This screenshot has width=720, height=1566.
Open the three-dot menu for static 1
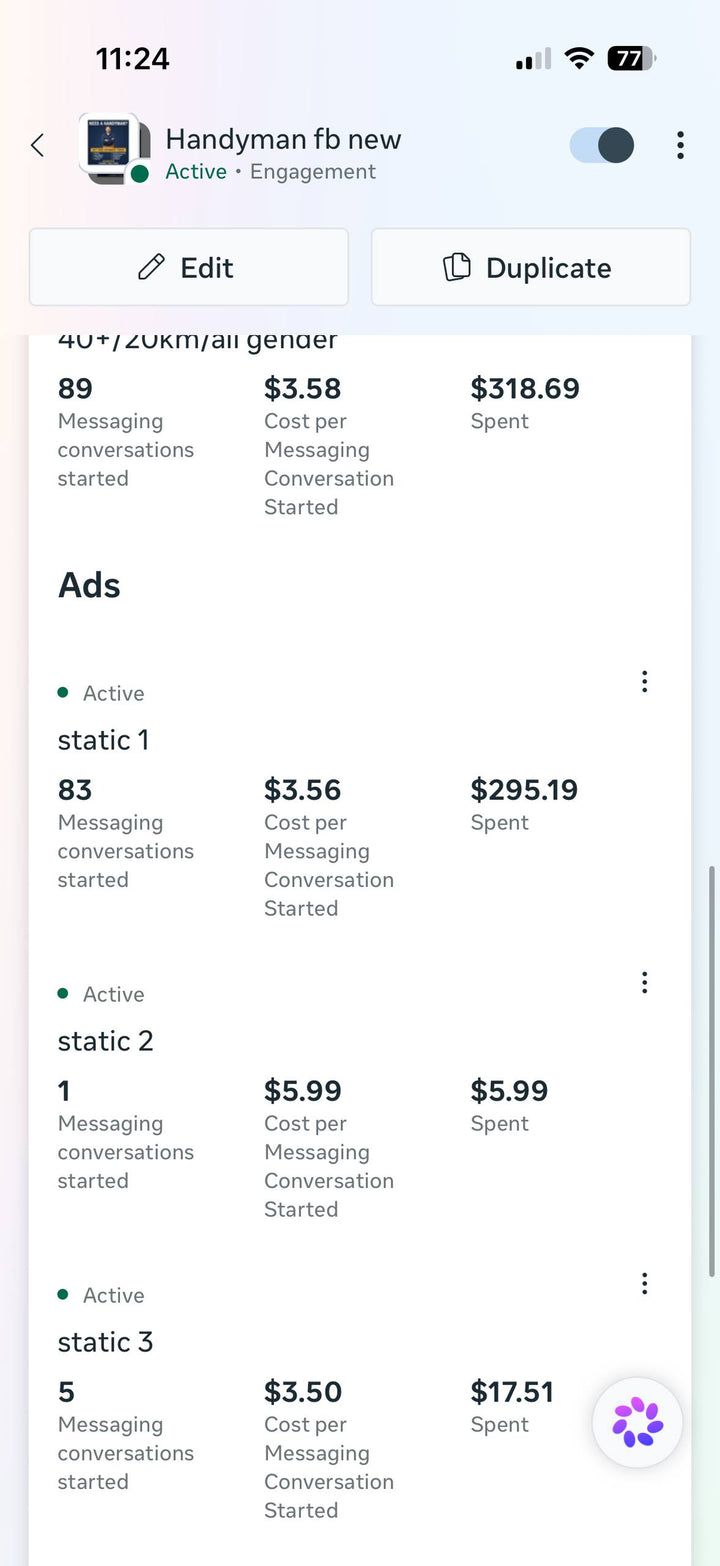[x=644, y=681]
